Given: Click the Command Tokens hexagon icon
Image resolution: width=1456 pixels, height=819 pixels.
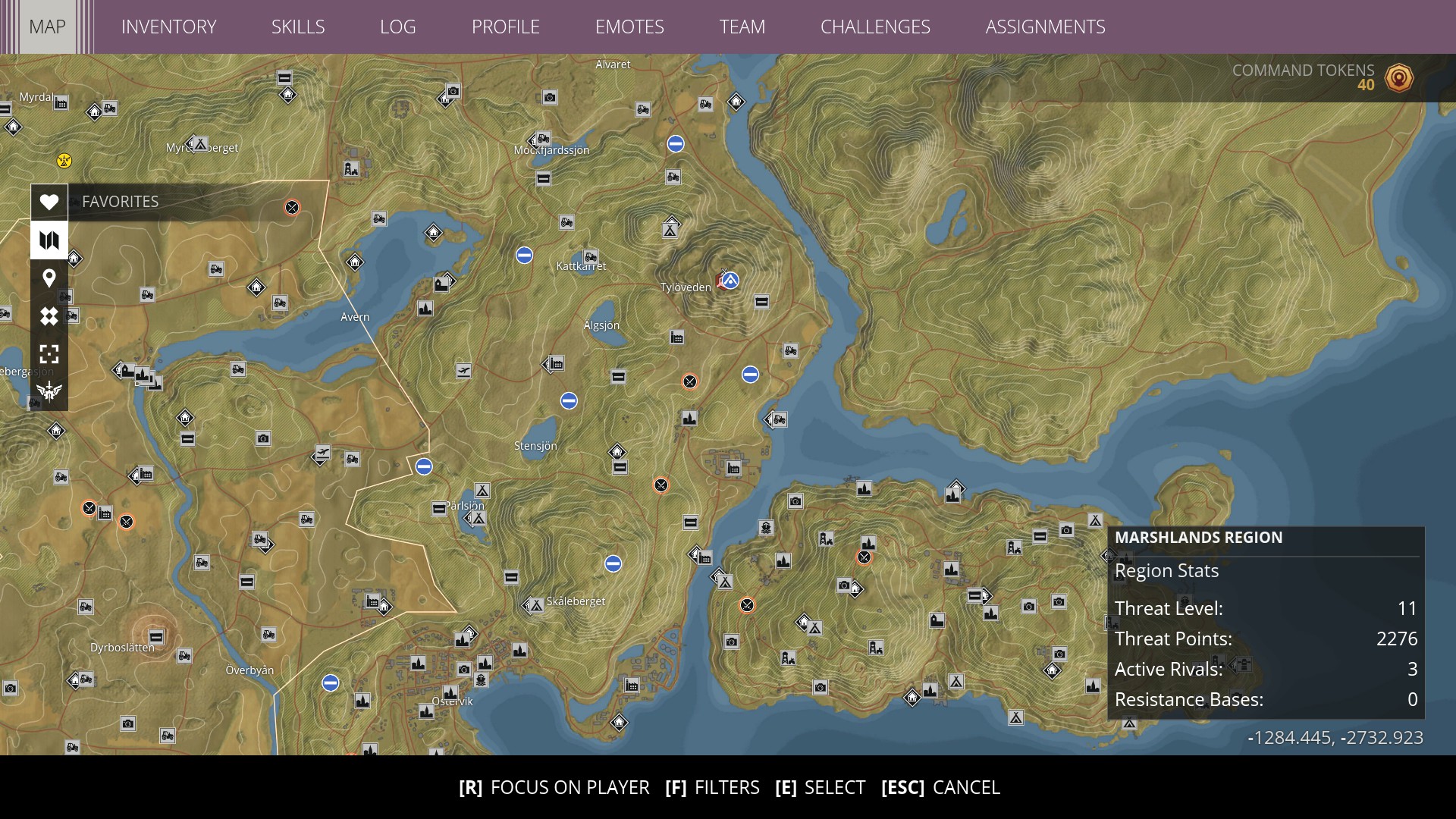Looking at the screenshot, I should coord(1398,77).
